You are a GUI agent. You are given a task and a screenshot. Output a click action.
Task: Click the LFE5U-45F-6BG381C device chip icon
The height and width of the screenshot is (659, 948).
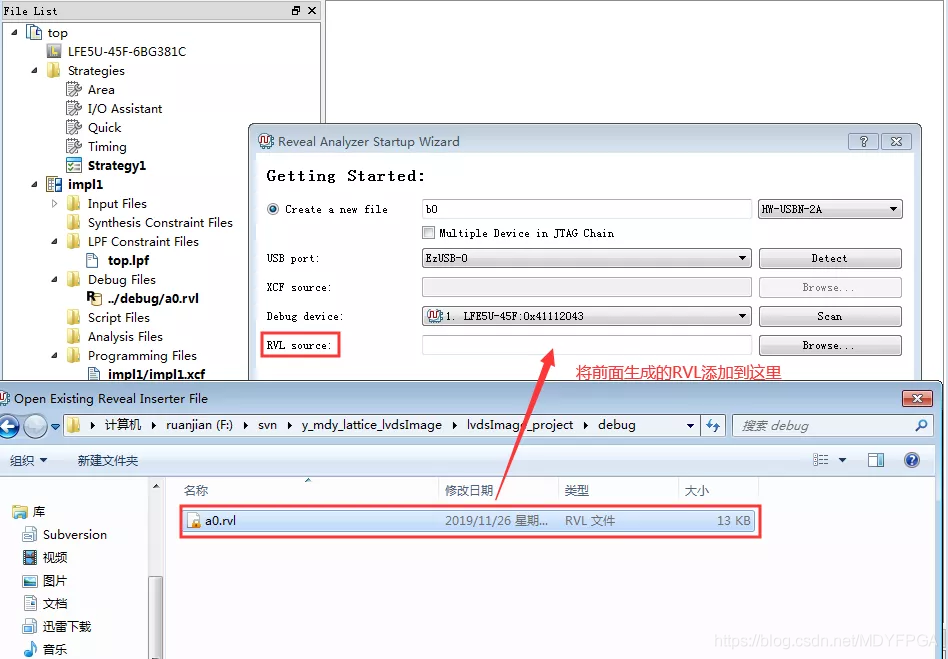tap(54, 51)
